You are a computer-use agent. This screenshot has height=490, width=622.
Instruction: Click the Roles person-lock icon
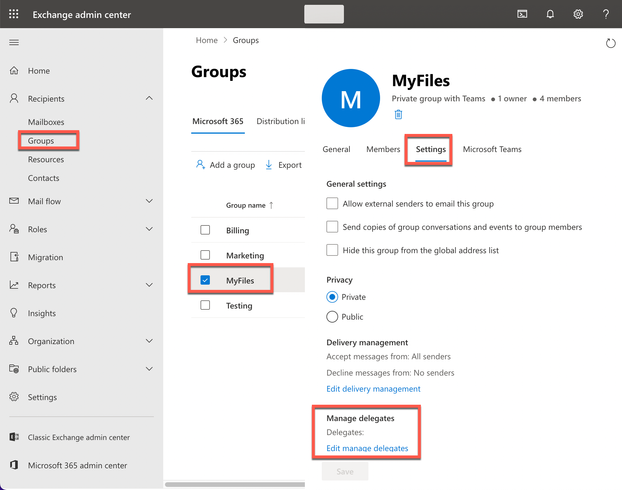tap(14, 229)
